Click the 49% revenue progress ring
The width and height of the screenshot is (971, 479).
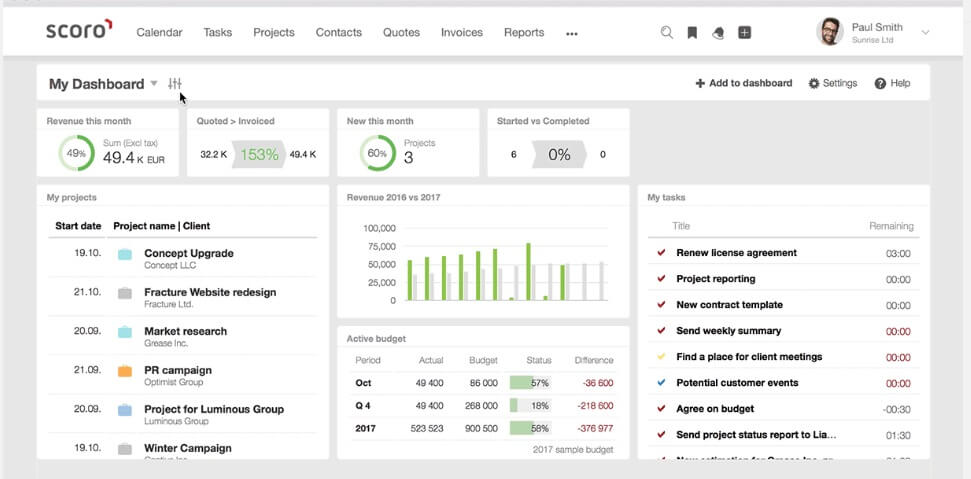coord(77,153)
